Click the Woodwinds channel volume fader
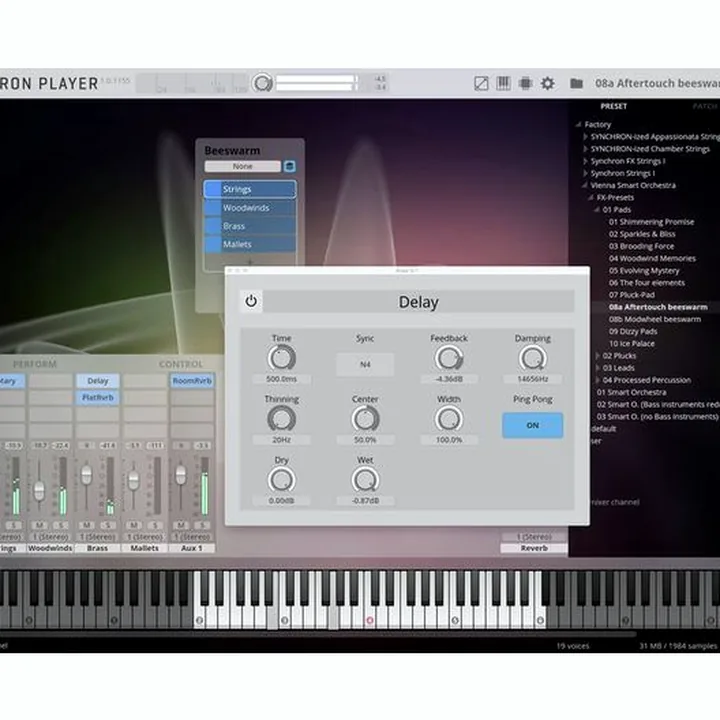The image size is (720, 720). [x=39, y=491]
